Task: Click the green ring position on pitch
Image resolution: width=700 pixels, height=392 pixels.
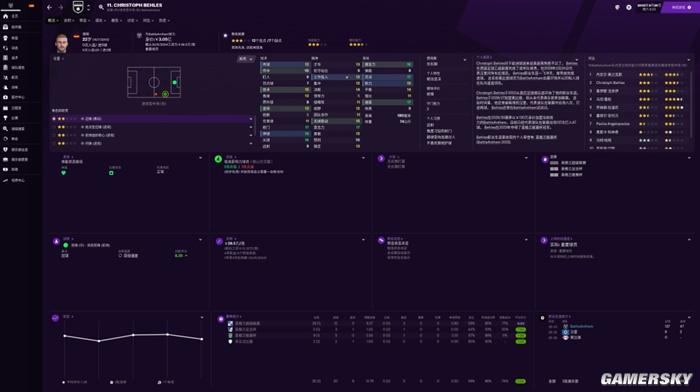Action: pos(165,94)
